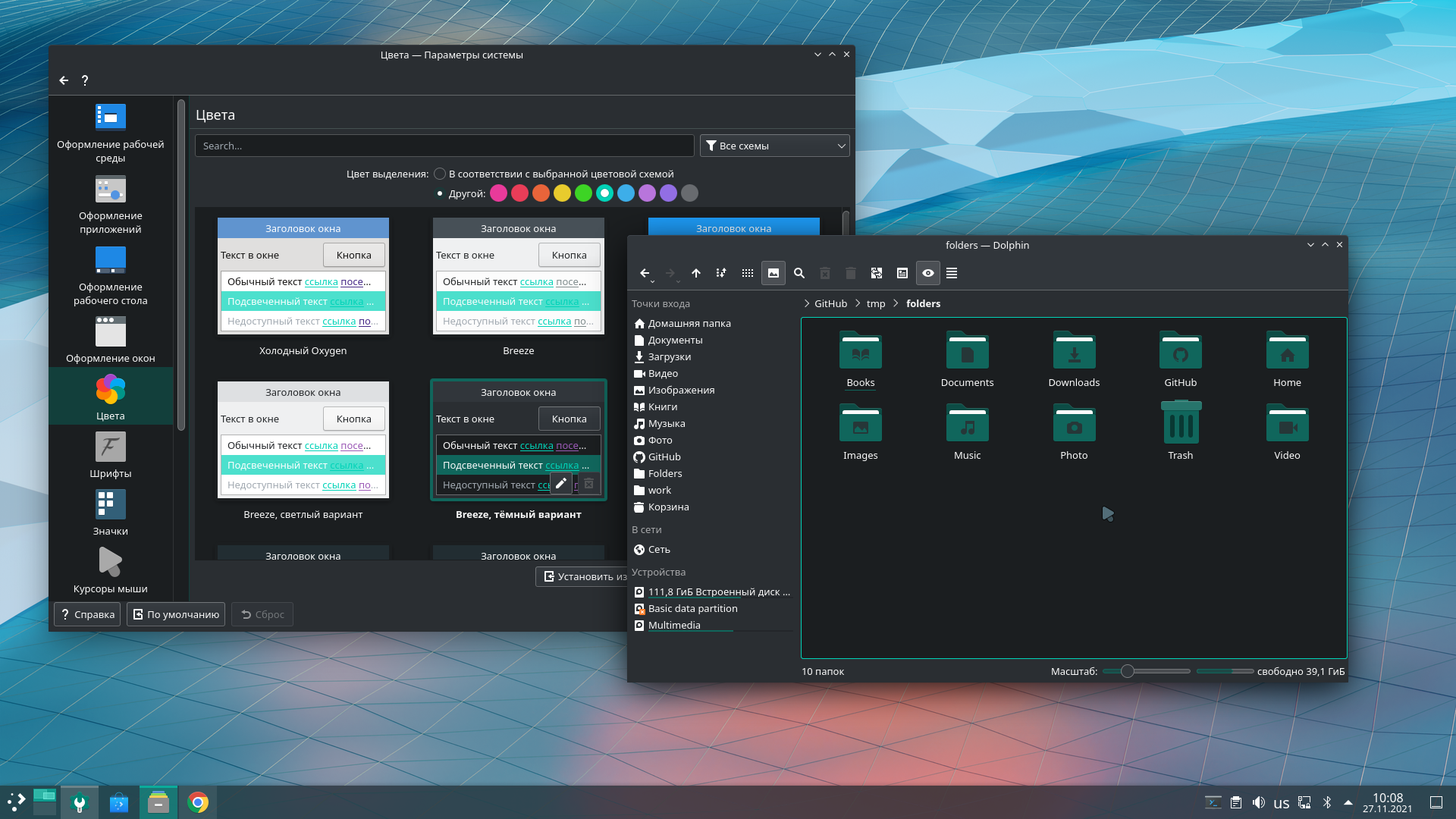
Task: Select the Books folder
Action: [861, 359]
